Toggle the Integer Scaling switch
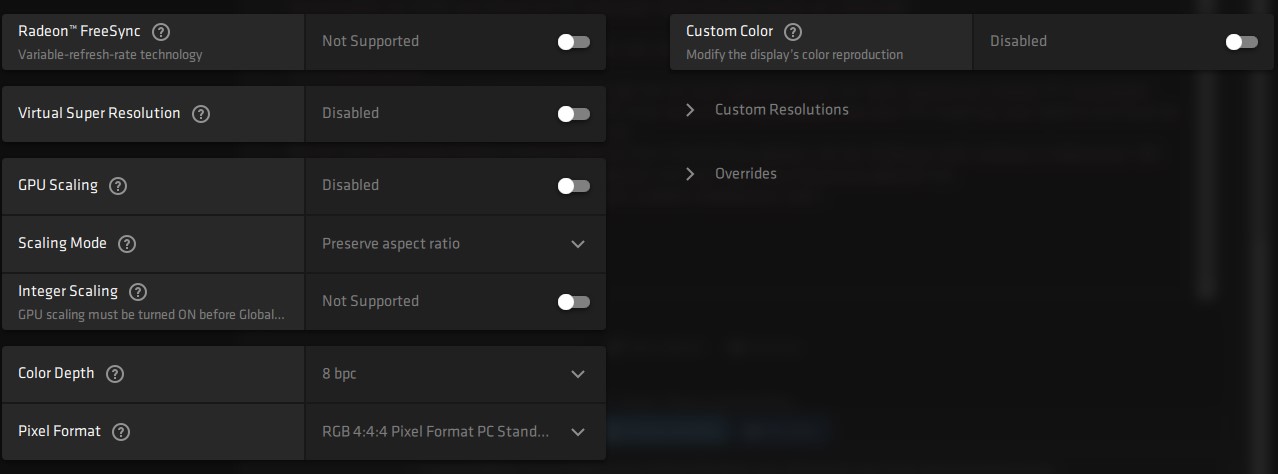The height and width of the screenshot is (474, 1278). (x=573, y=302)
